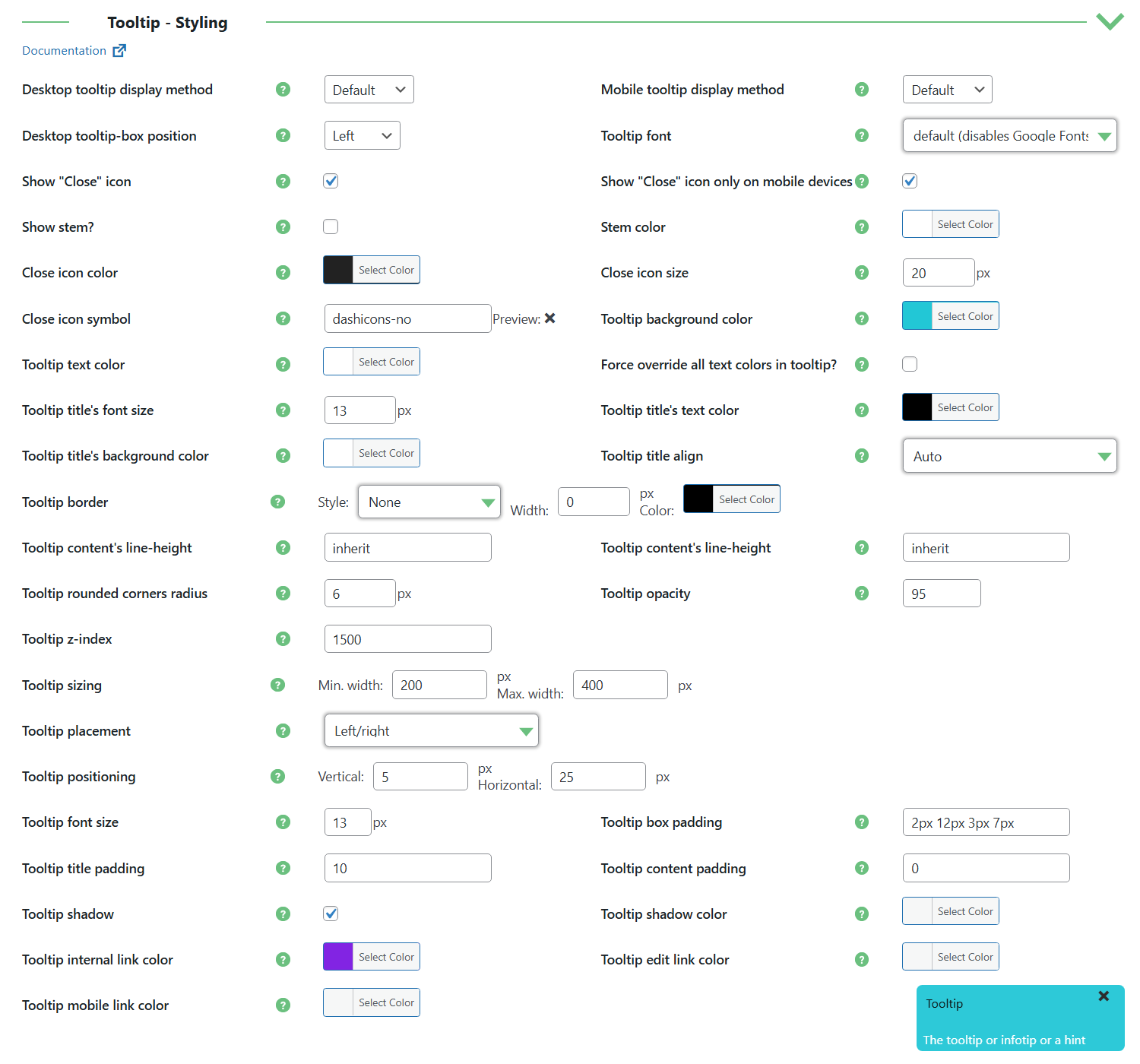Disable the Tooltip shadow checkbox
This screenshot has height=1064, width=1140.
point(331,914)
